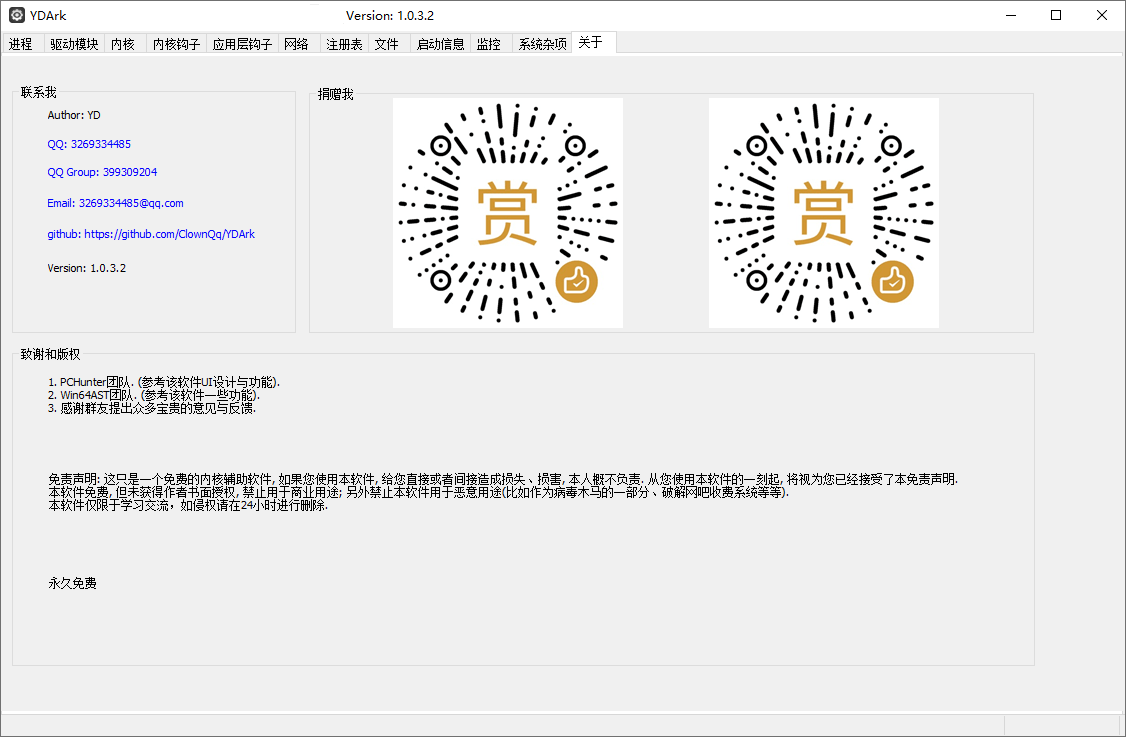Click the 永久免费 text
The width and height of the screenshot is (1126, 737).
click(x=73, y=583)
